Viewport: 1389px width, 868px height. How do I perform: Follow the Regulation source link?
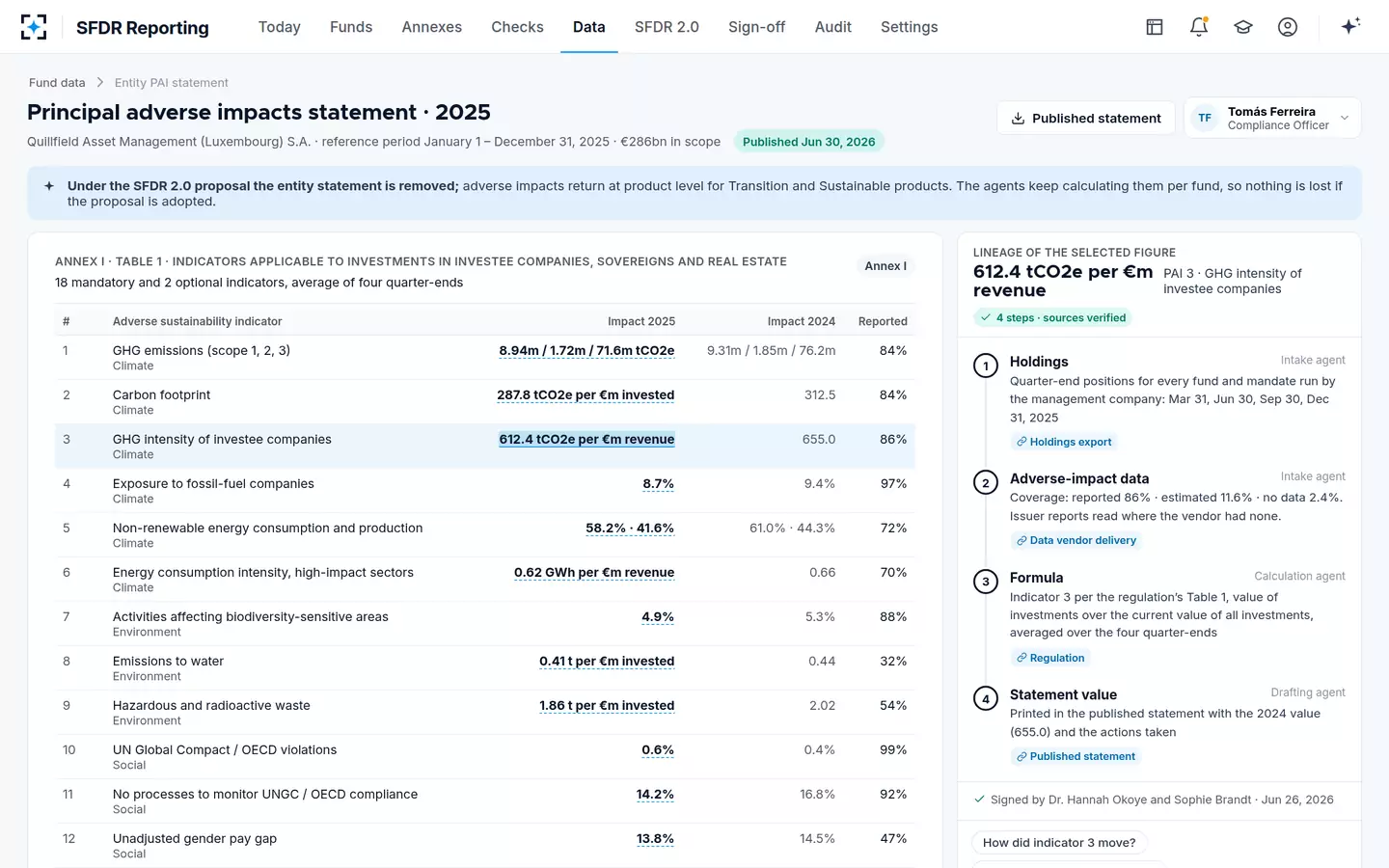coord(1050,658)
